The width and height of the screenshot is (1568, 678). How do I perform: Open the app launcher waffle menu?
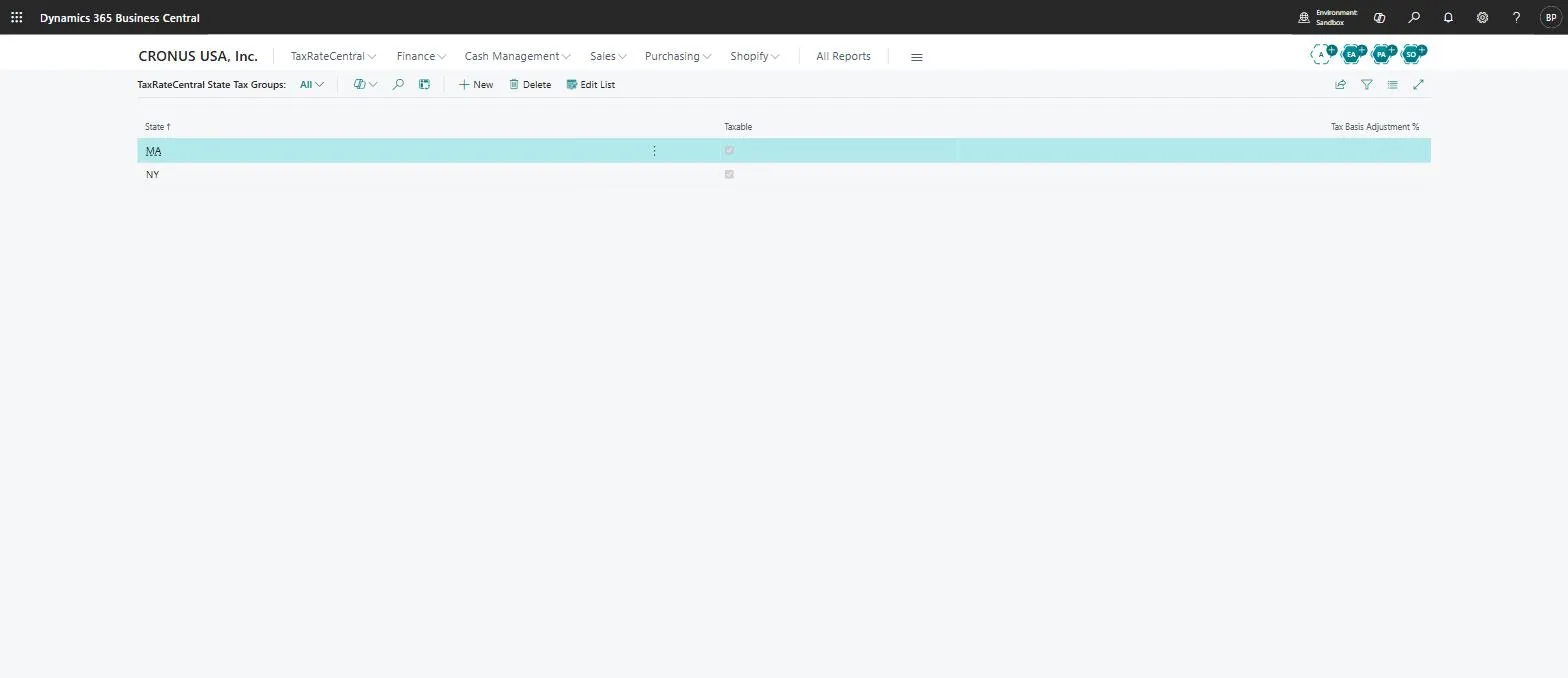coord(16,17)
